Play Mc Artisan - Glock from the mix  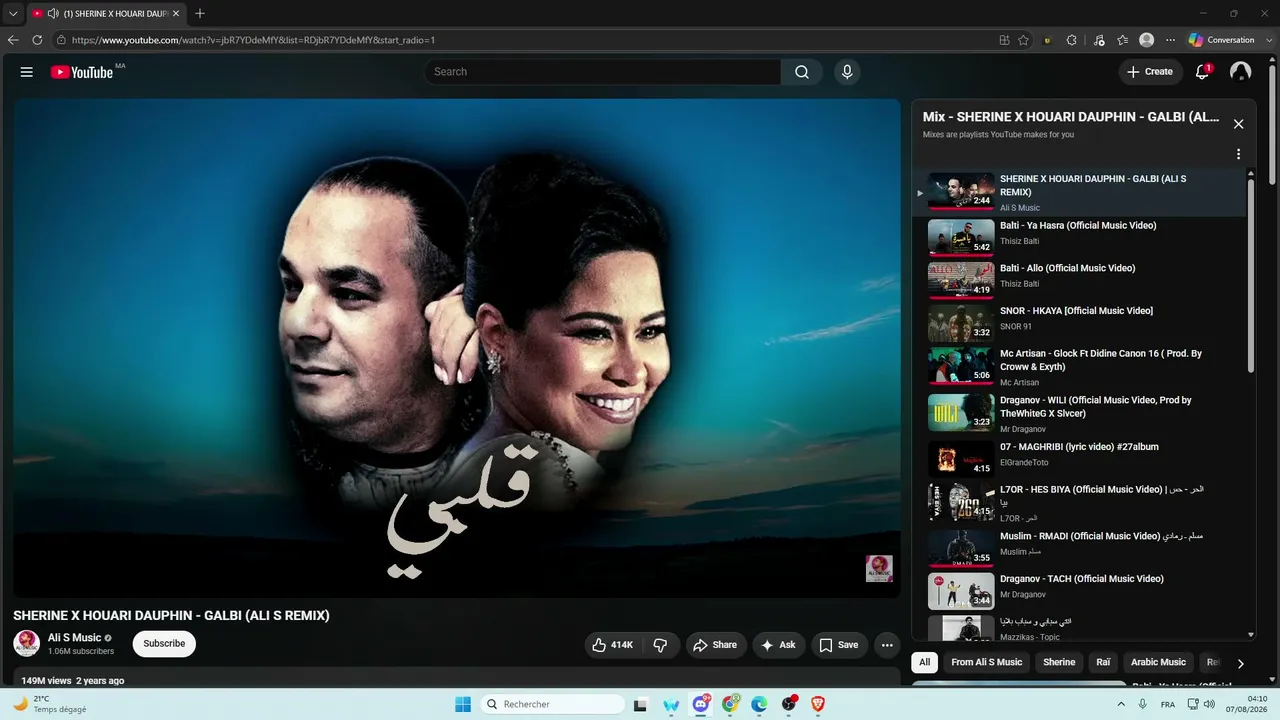(x=1080, y=367)
